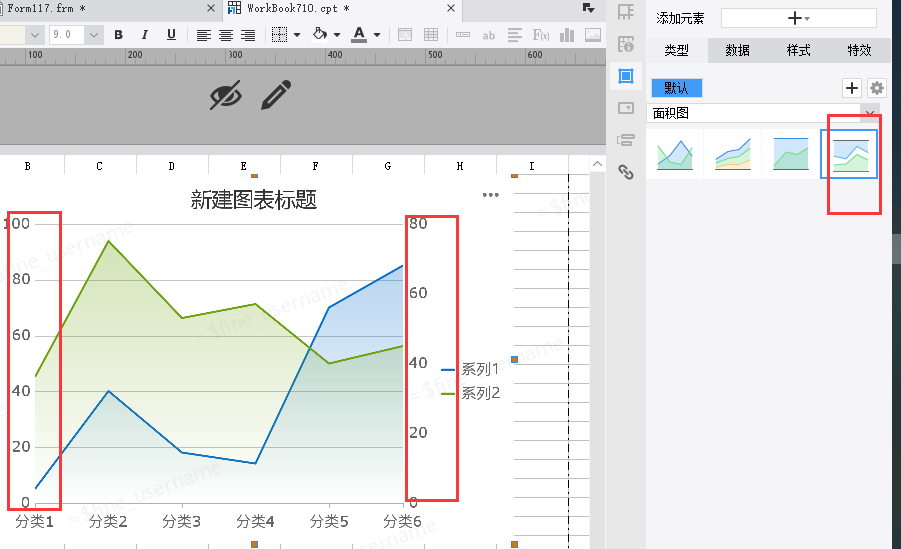Open the font color A dropdown arrow
The width and height of the screenshot is (901, 549).
[x=377, y=35]
